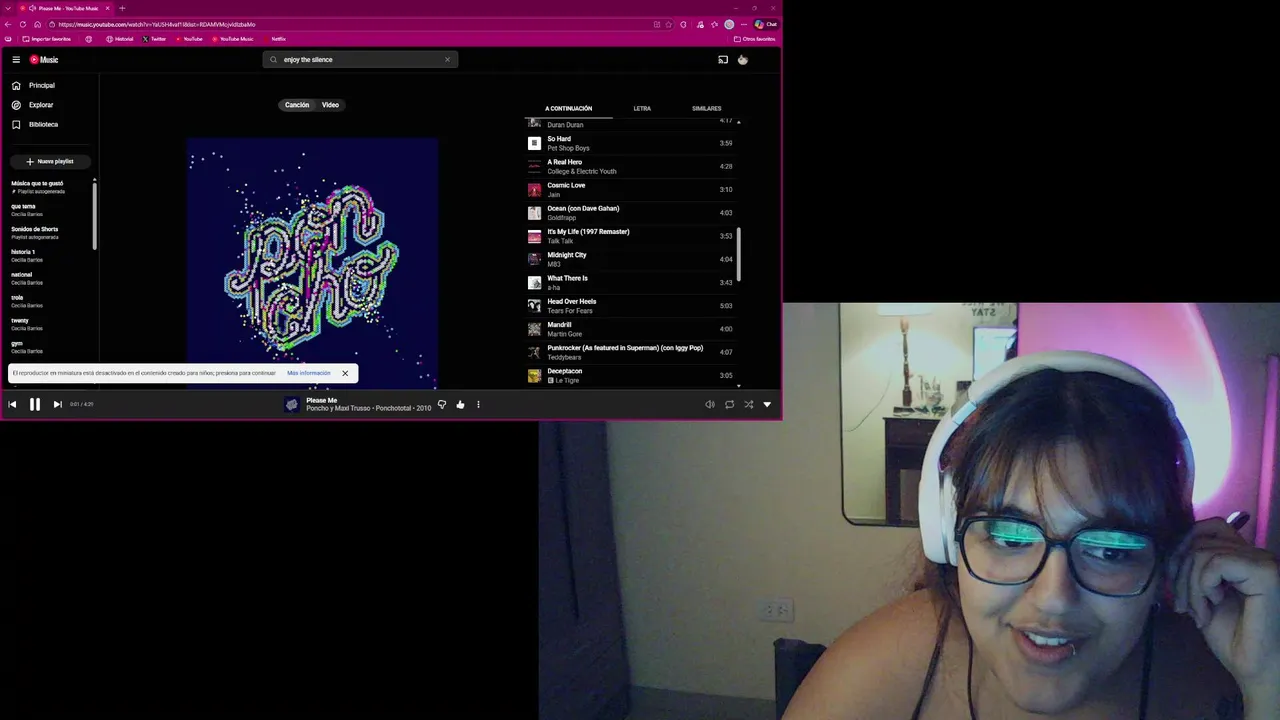This screenshot has width=1280, height=720.
Task: Create a Nueva playlist
Action: pyautogui.click(x=50, y=161)
